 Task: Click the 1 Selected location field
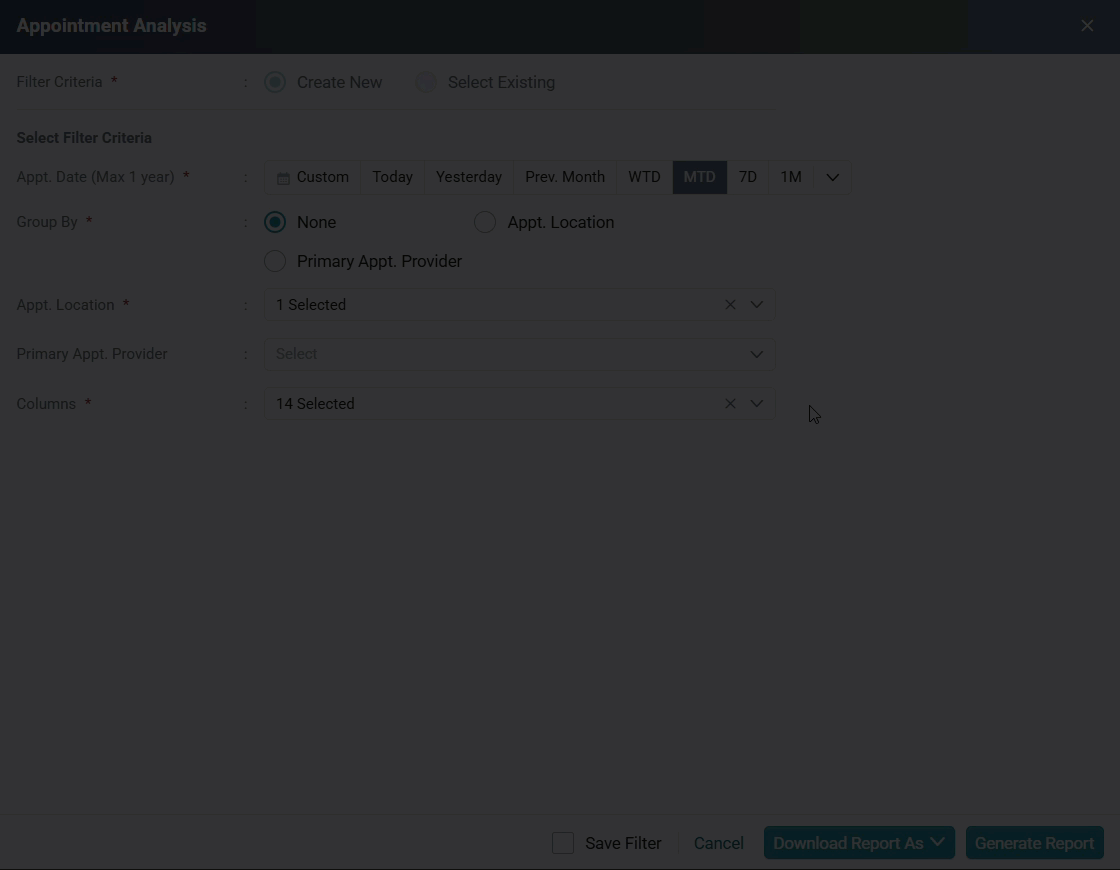(520, 305)
